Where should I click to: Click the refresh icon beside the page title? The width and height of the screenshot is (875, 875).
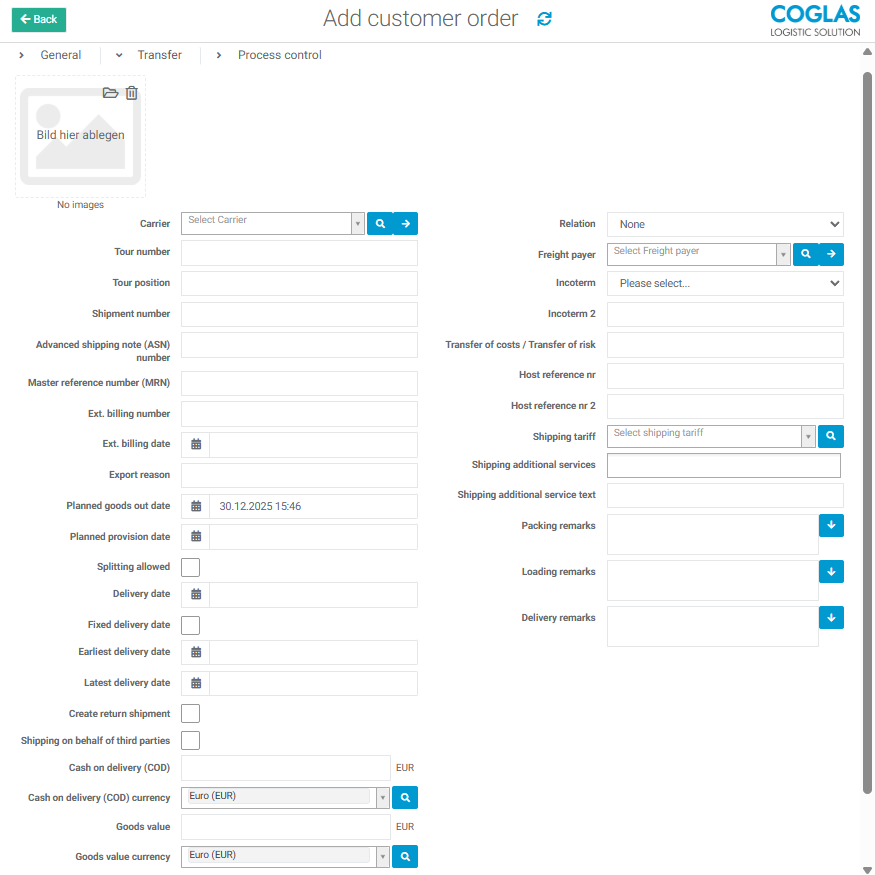[544, 19]
